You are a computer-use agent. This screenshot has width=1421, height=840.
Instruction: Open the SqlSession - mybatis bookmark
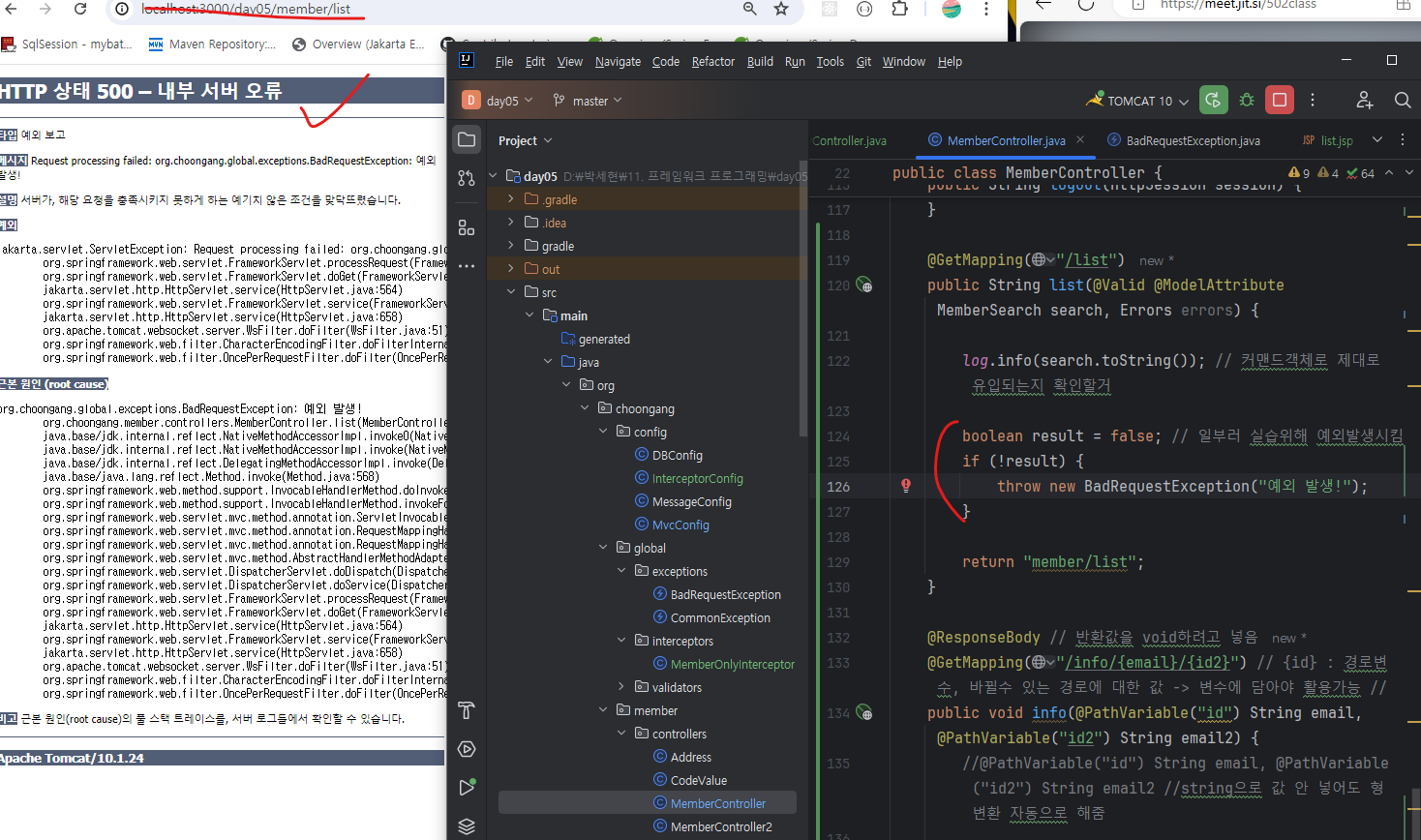coord(67,44)
